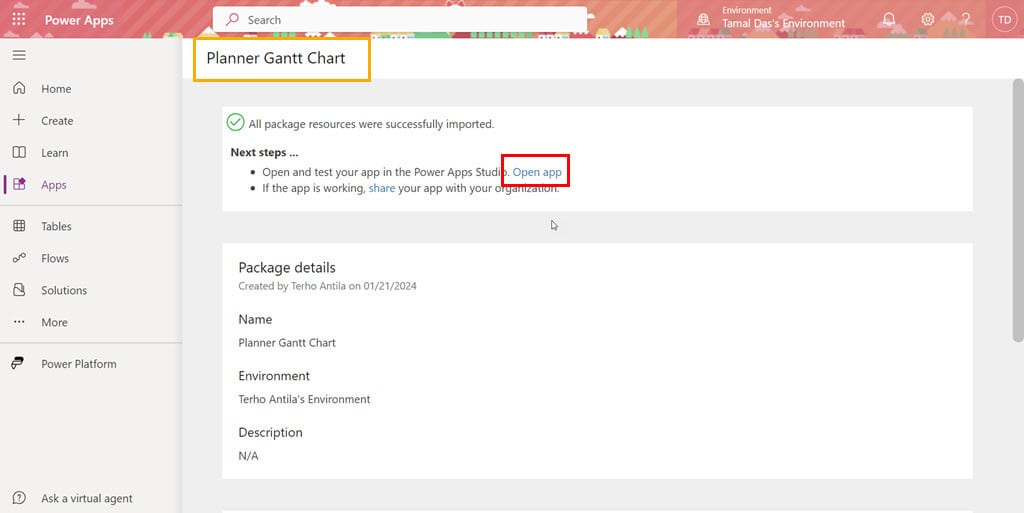Click the Description field label
The image size is (1024, 513).
coord(270,433)
